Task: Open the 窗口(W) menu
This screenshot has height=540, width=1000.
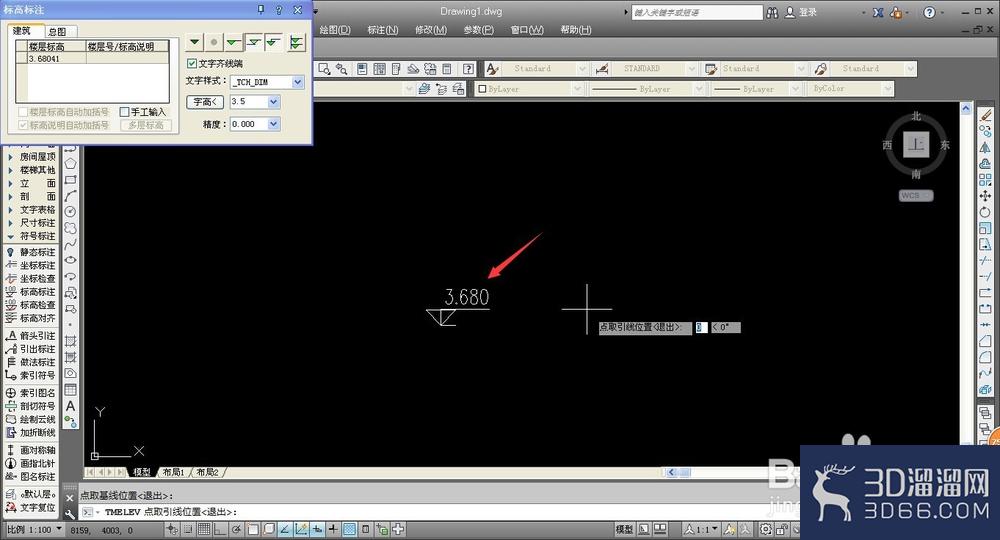Action: pyautogui.click(x=527, y=30)
